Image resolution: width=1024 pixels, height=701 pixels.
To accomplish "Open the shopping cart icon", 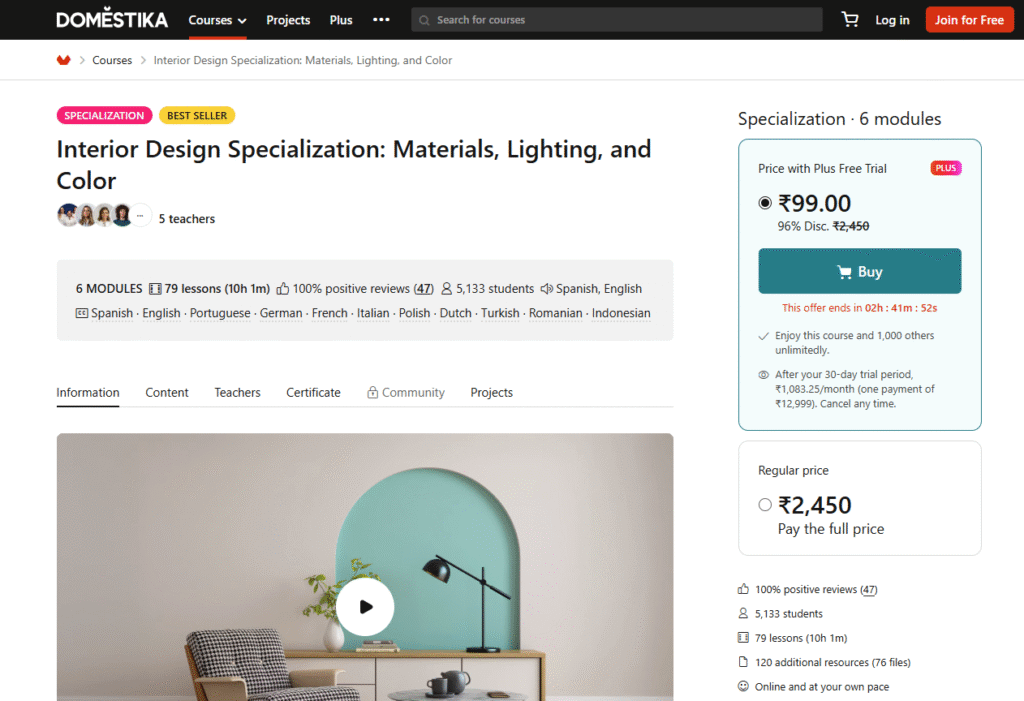I will coord(850,20).
